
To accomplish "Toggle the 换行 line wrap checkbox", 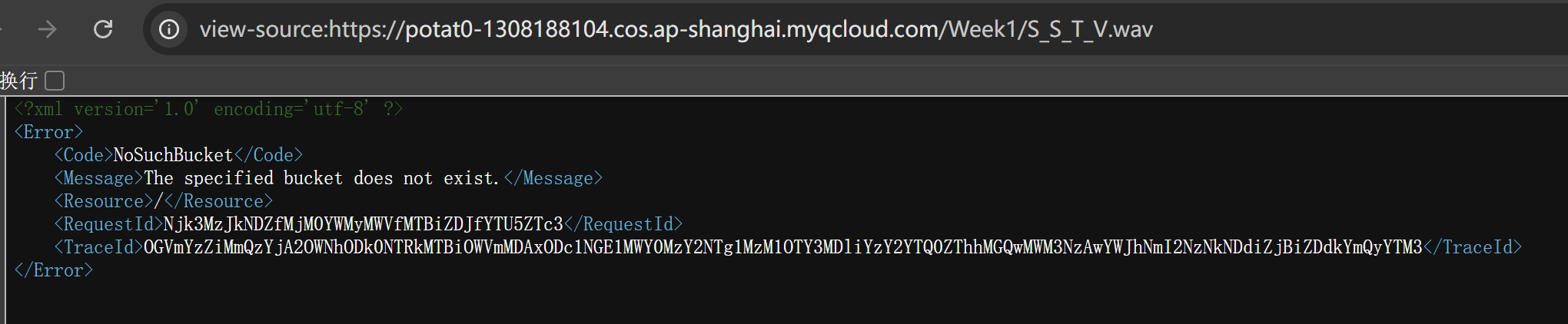I will (55, 81).
